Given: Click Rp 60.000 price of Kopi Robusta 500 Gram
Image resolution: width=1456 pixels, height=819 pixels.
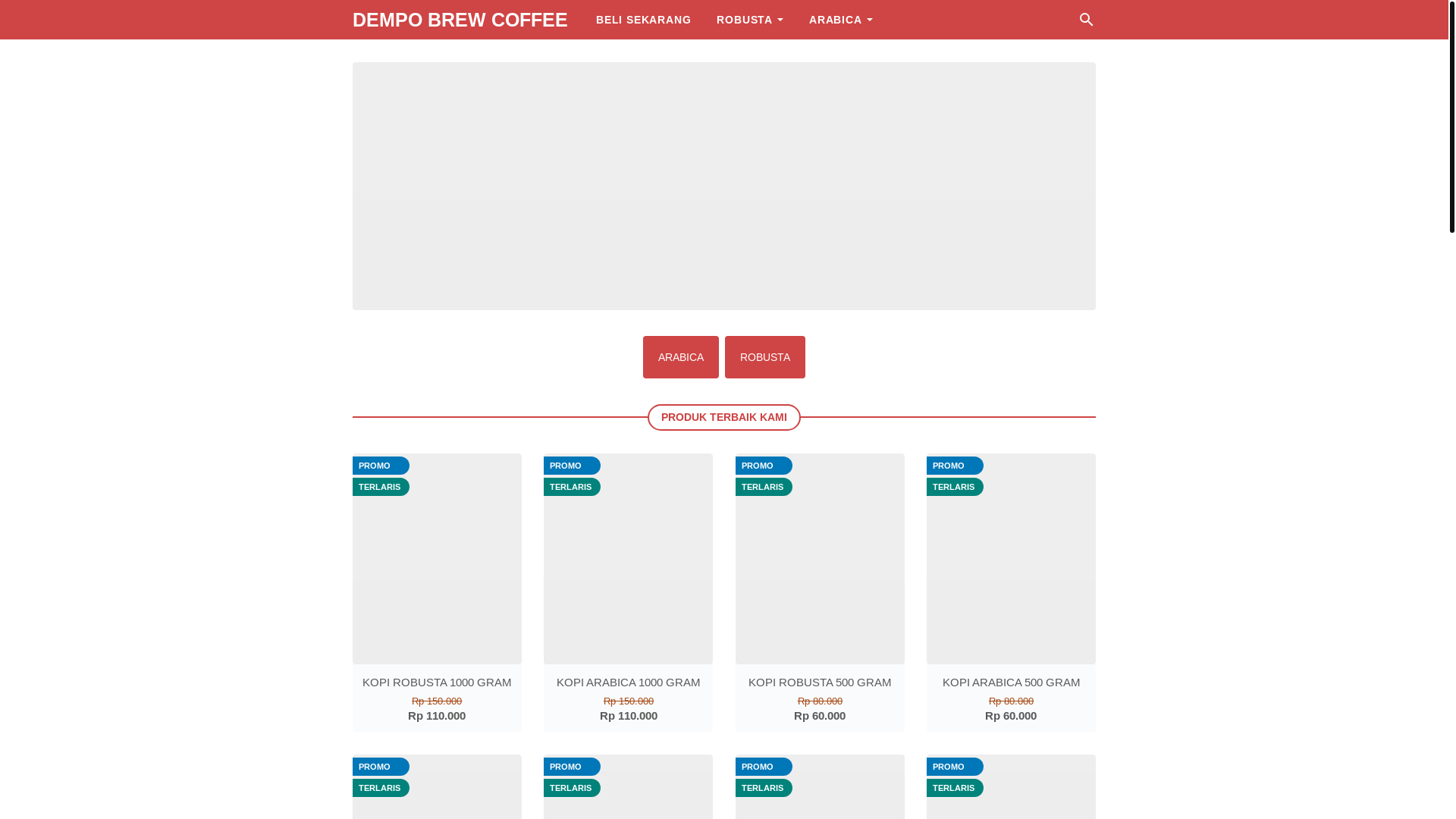Looking at the screenshot, I should coord(820,716).
